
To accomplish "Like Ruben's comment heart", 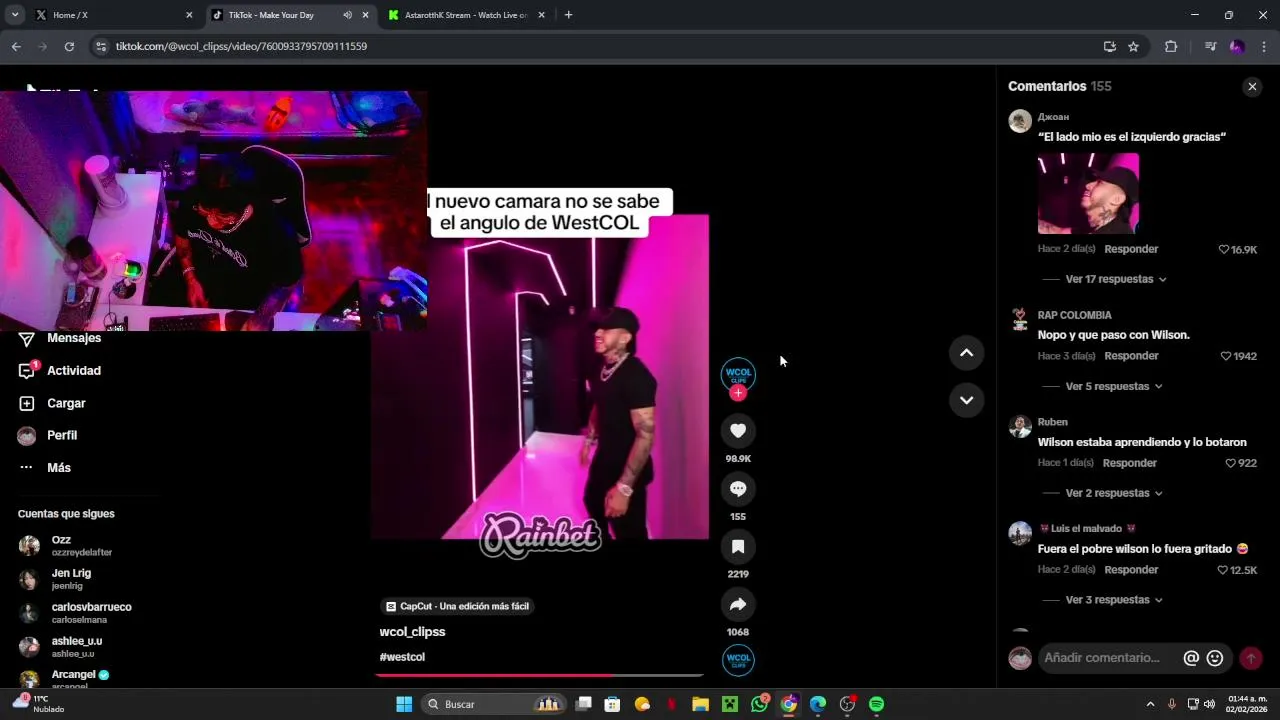I will (x=1231, y=463).
